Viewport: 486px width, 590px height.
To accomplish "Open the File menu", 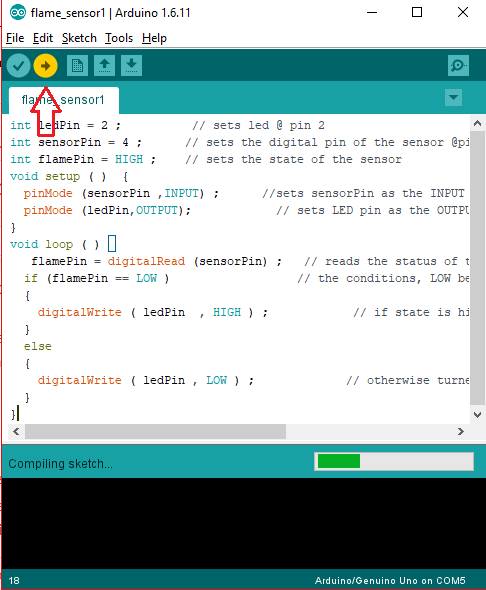I will click(15, 38).
